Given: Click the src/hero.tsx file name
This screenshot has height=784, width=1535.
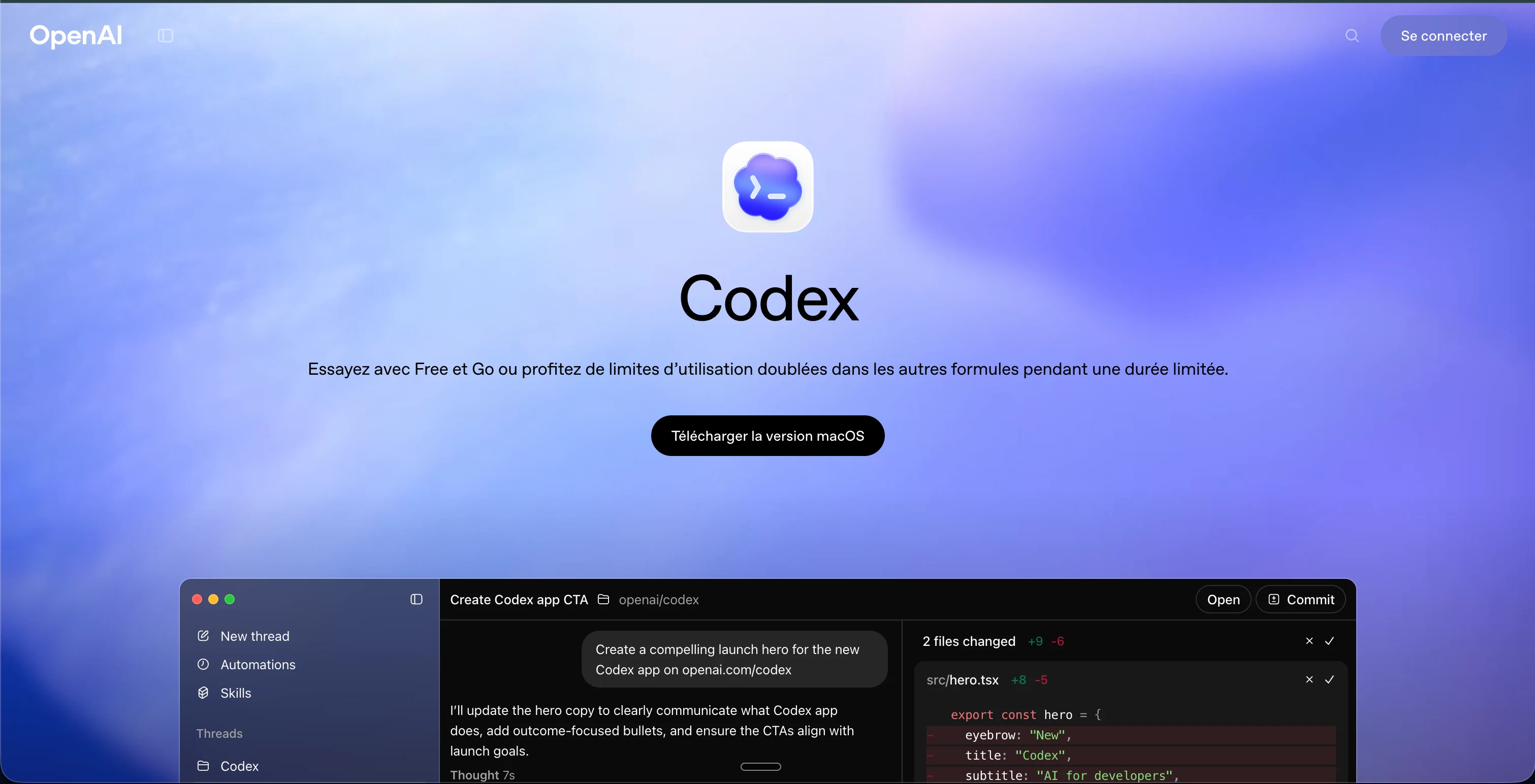Looking at the screenshot, I should 963,680.
